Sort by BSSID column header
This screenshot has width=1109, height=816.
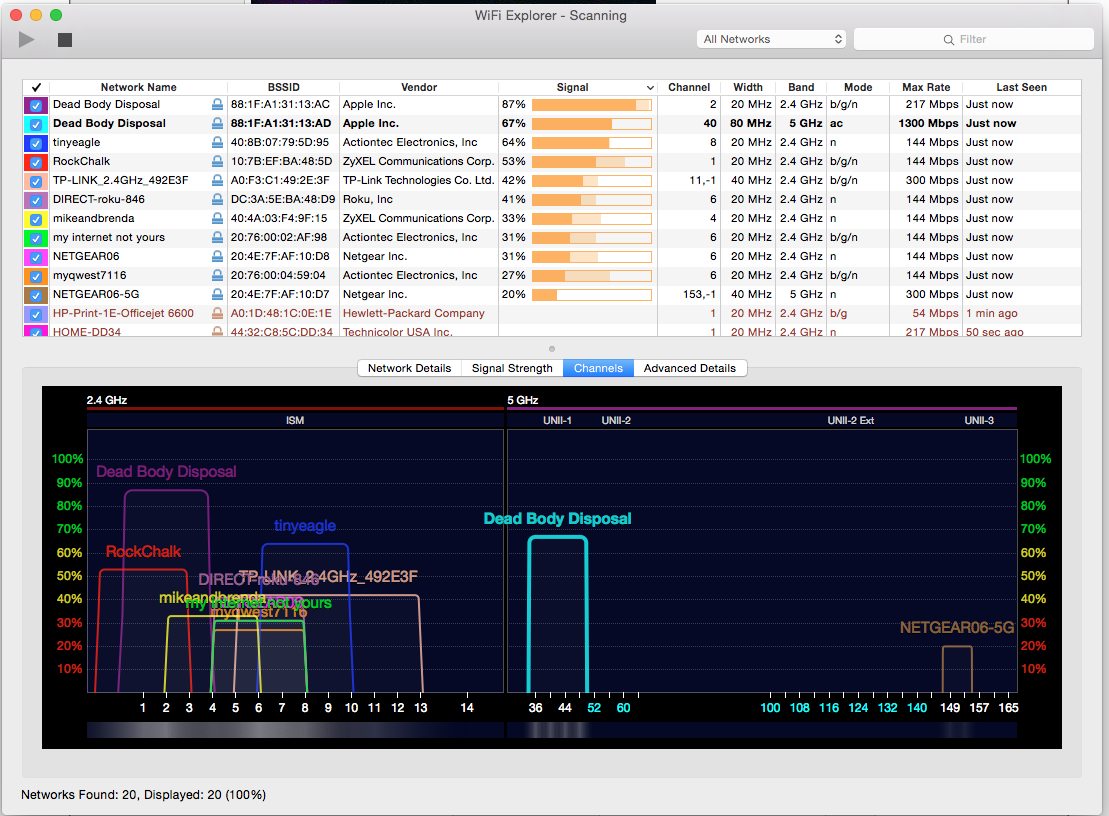click(x=284, y=87)
